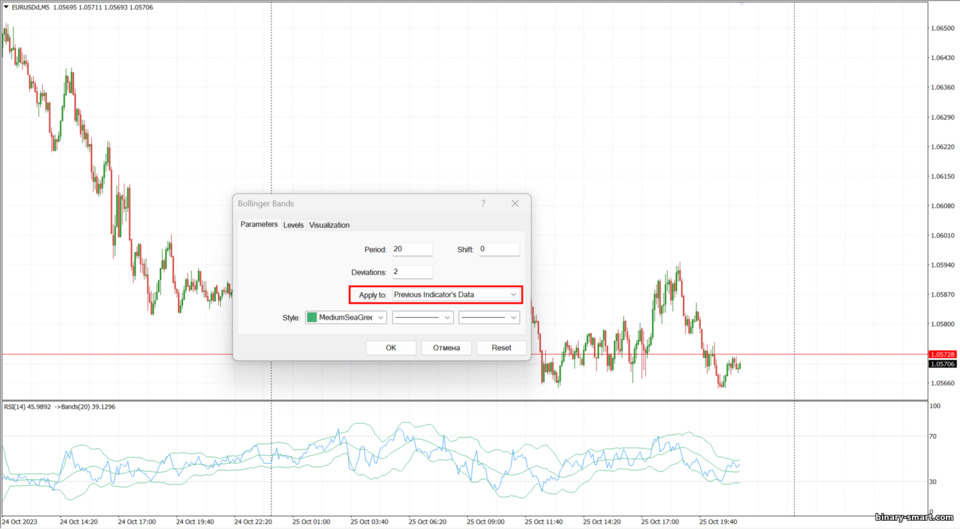
Task: Click the Shift input field
Action: pyautogui.click(x=499, y=249)
